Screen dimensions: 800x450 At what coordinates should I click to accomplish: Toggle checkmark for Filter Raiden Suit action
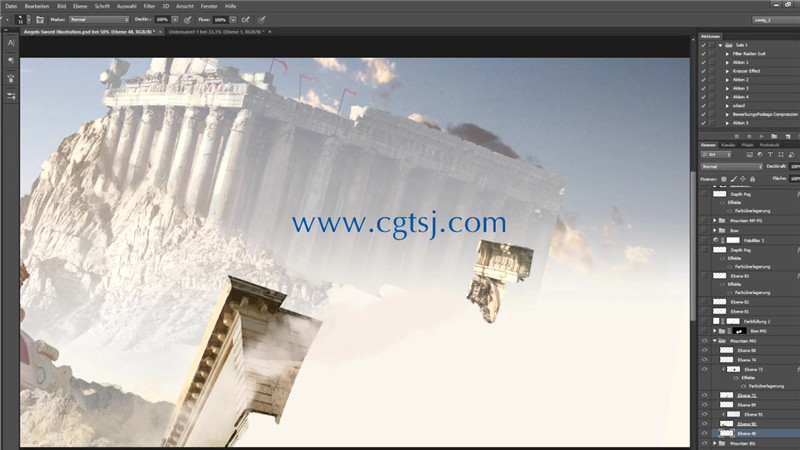(704, 54)
